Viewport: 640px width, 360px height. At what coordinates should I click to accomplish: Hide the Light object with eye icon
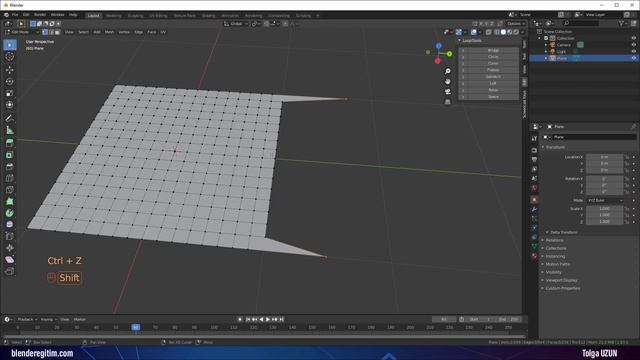pyautogui.click(x=634, y=51)
